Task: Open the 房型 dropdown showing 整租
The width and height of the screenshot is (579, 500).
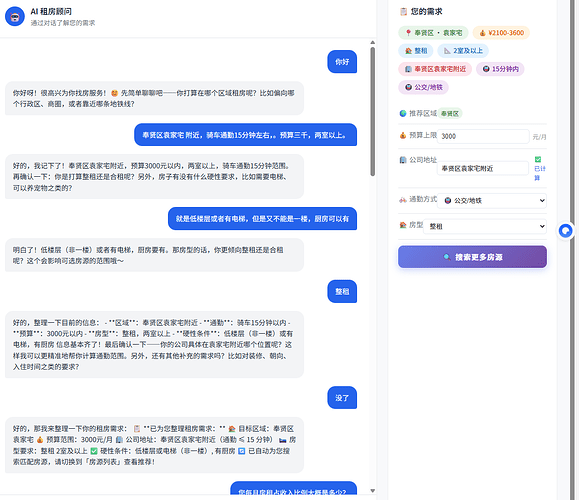Action: [x=485, y=226]
